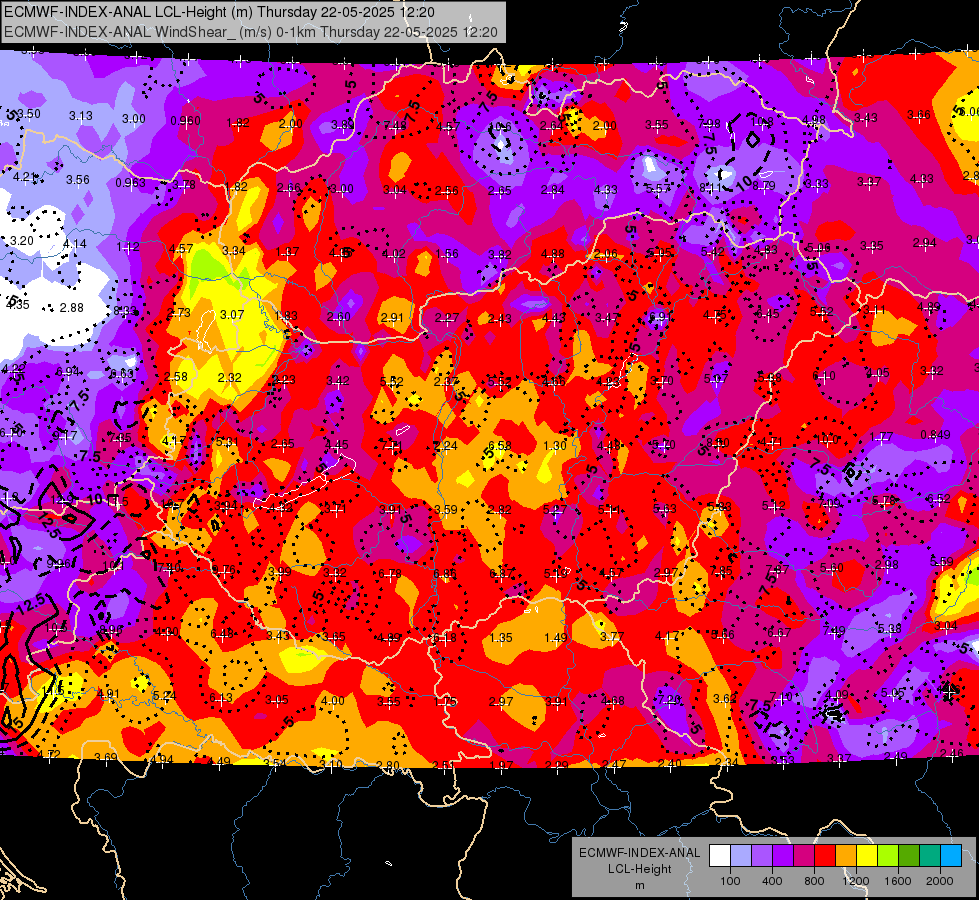Click the grid value 1.75
Image resolution: width=979 pixels, height=900 pixels.
coord(446,701)
